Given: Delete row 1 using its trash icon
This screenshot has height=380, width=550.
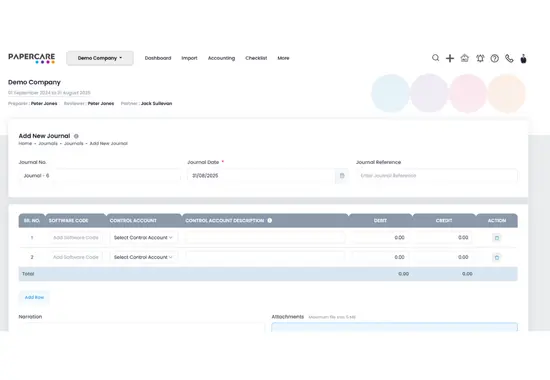Looking at the screenshot, I should [x=497, y=238].
